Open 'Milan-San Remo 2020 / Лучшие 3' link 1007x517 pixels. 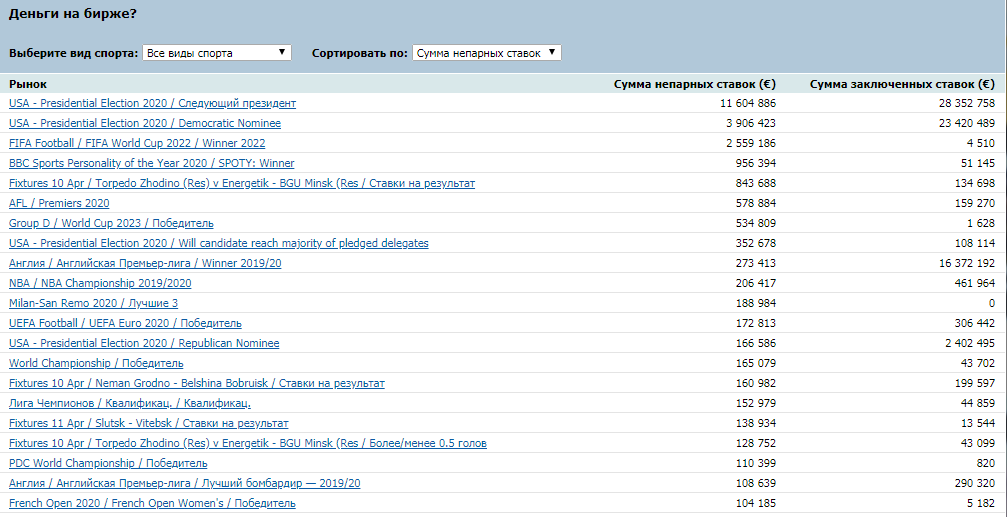(x=93, y=303)
